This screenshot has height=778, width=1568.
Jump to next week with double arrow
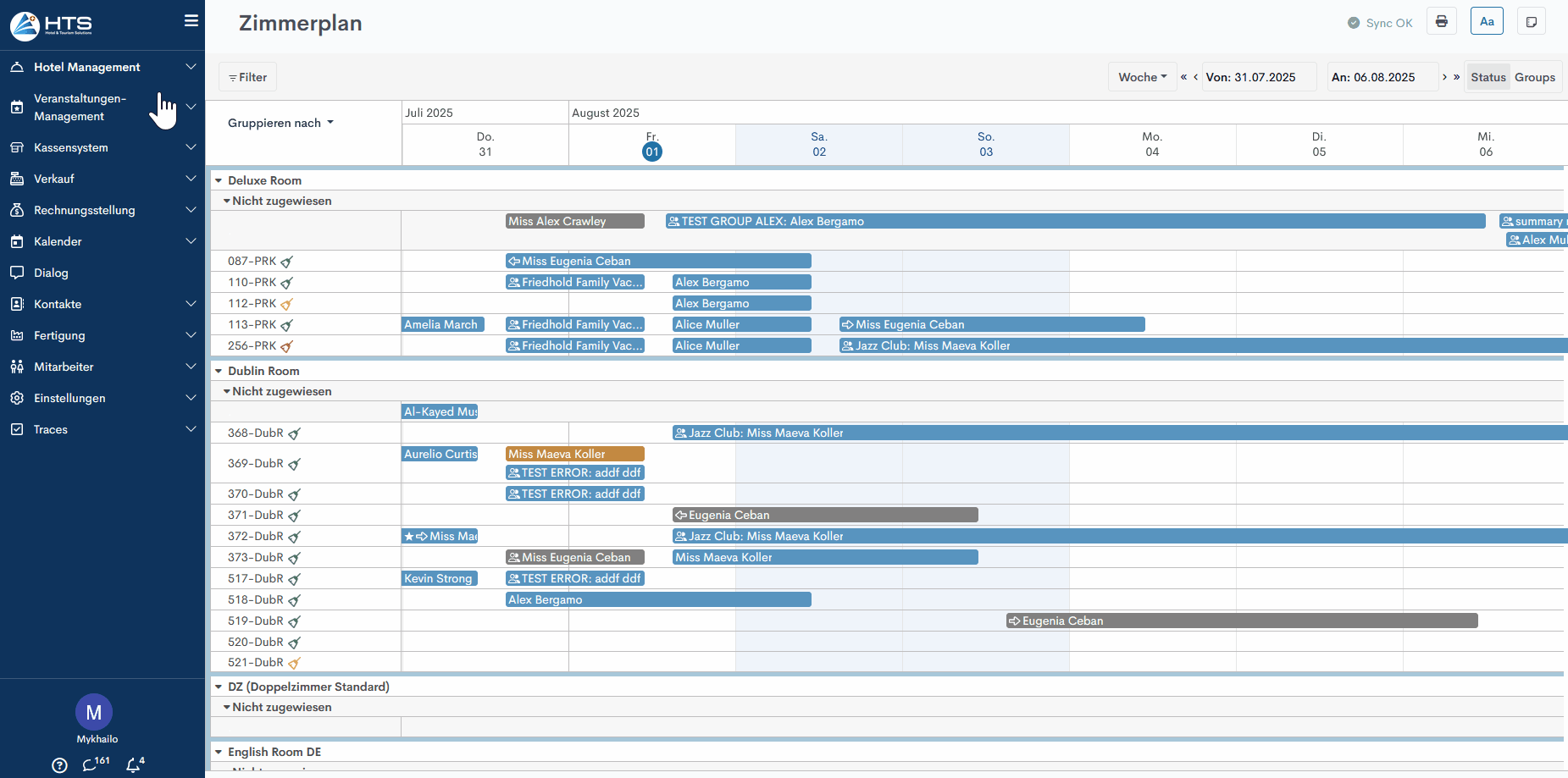[x=1457, y=77]
